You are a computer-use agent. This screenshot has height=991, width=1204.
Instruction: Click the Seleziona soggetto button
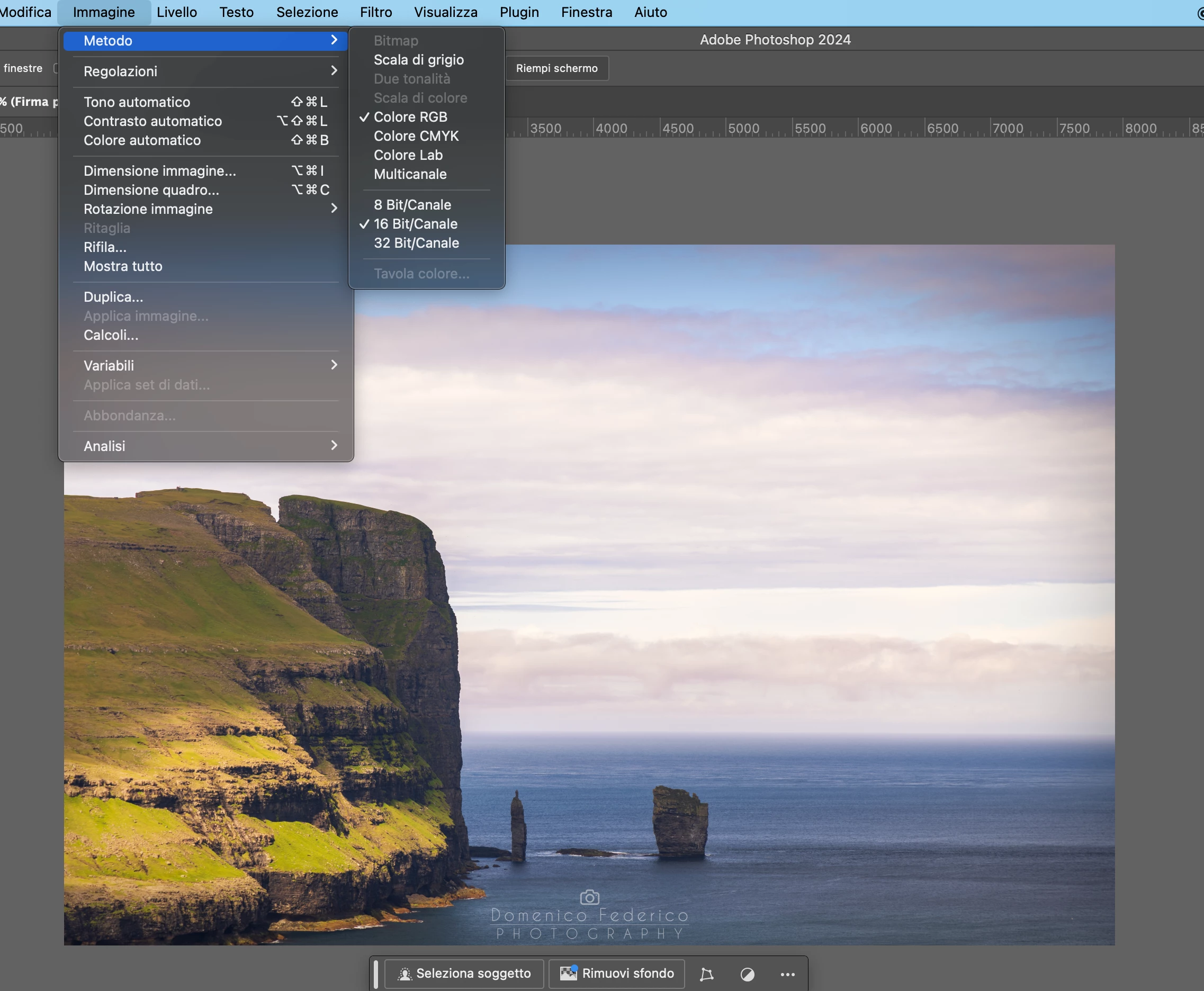(464, 974)
